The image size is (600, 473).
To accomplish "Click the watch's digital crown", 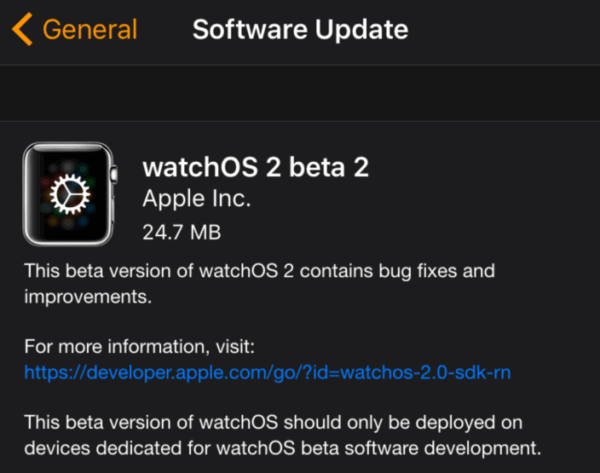I will click(x=115, y=174).
